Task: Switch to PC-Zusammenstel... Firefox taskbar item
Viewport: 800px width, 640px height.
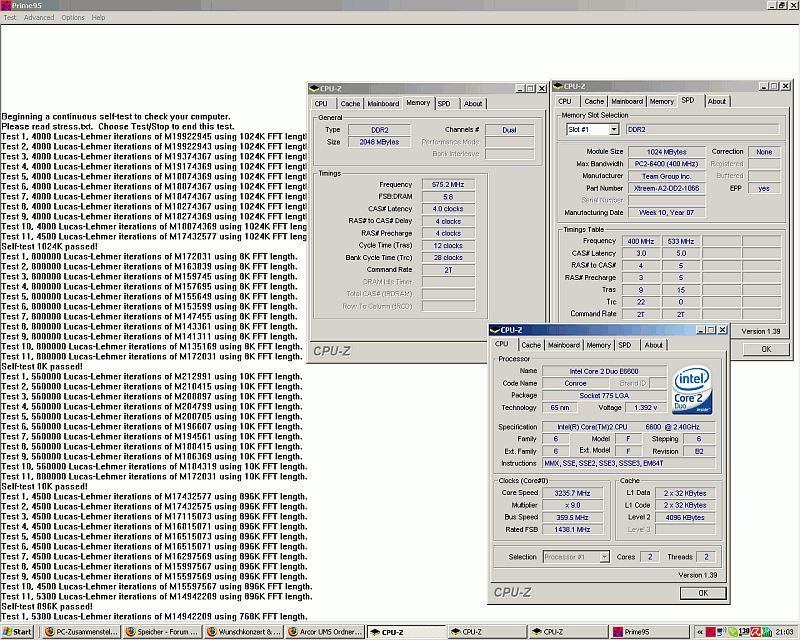Action: [81, 632]
